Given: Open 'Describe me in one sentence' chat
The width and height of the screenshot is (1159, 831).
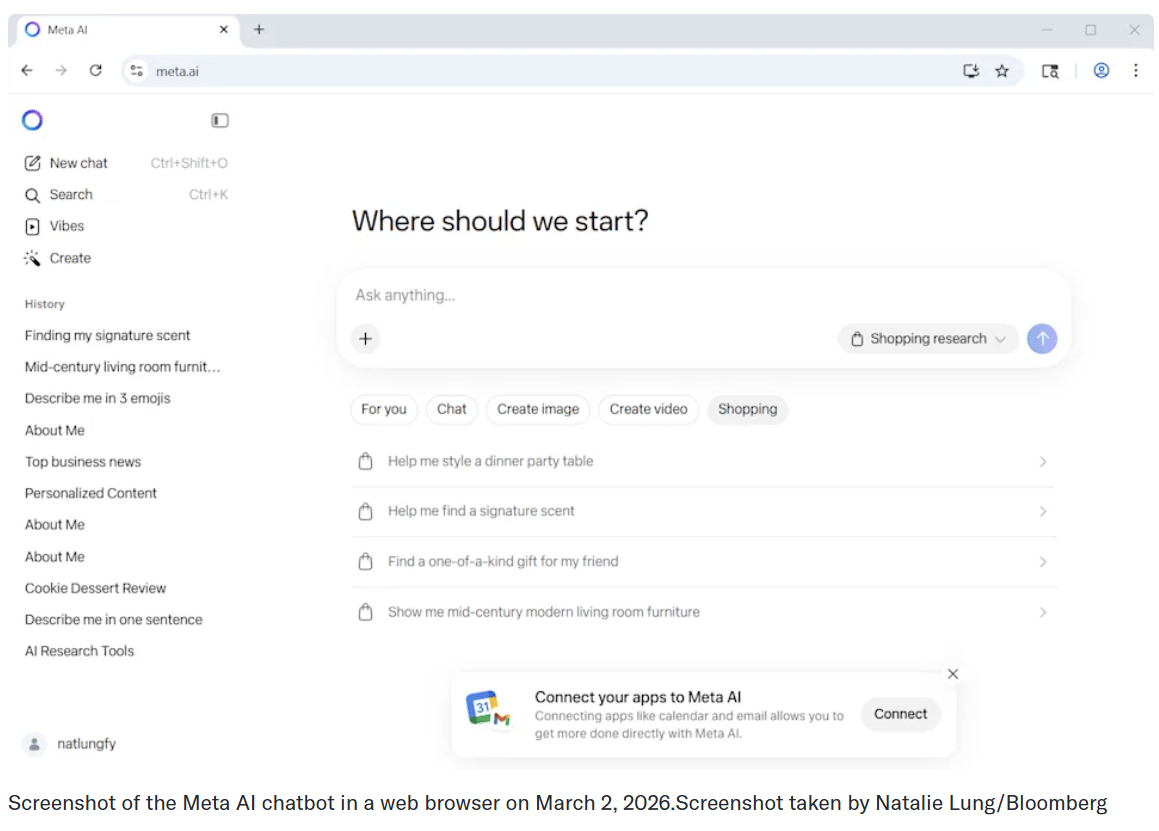Looking at the screenshot, I should 114,620.
